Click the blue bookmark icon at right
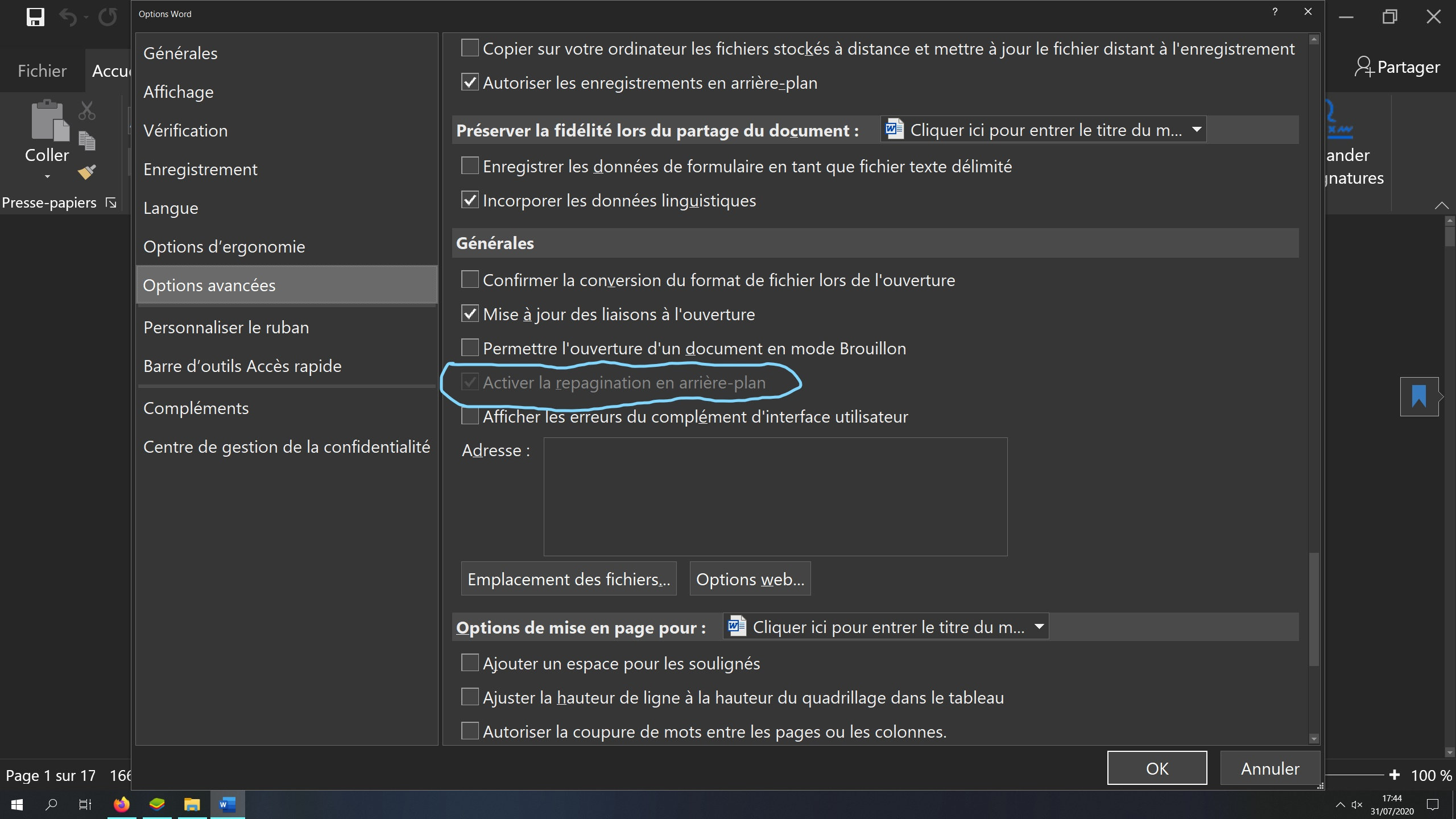 click(1418, 396)
